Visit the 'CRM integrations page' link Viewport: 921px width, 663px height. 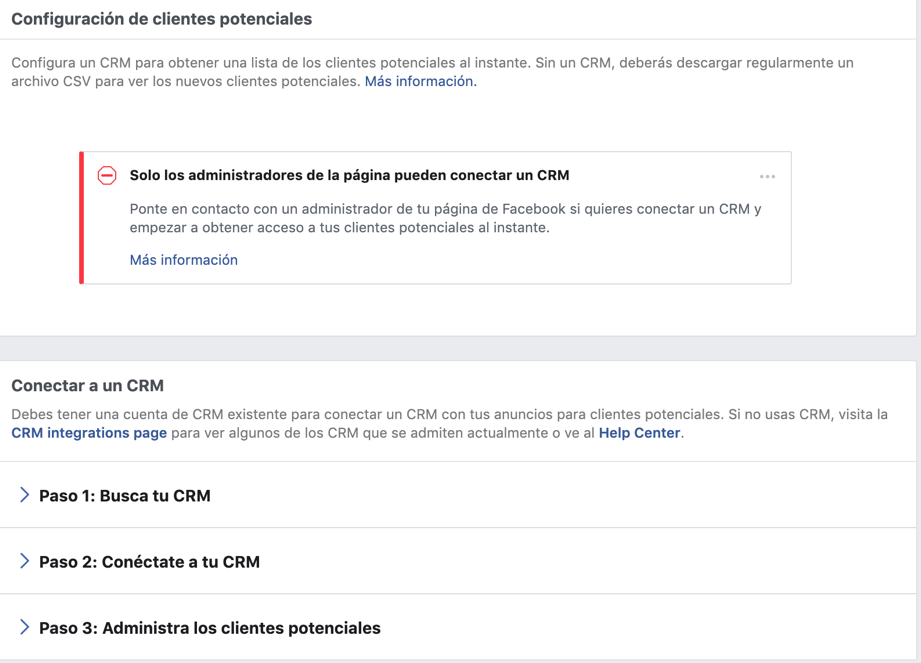pos(89,433)
